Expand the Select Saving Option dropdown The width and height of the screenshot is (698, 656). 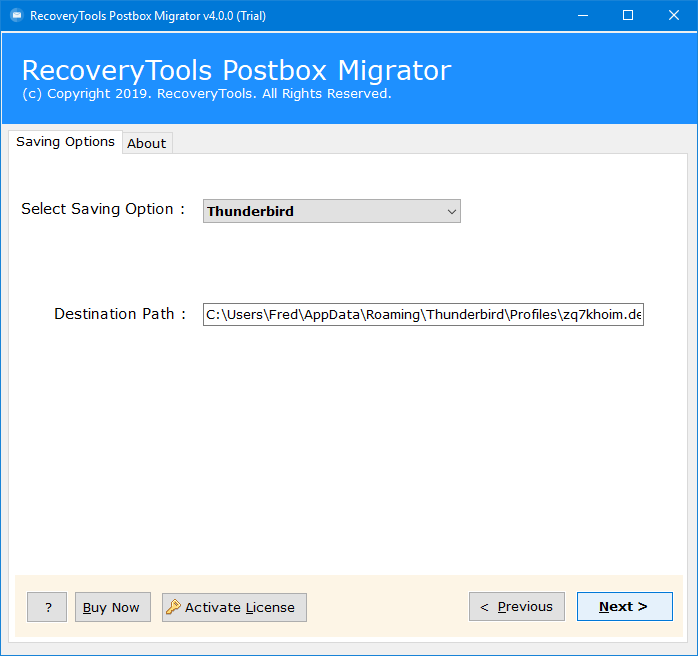pyautogui.click(x=332, y=211)
